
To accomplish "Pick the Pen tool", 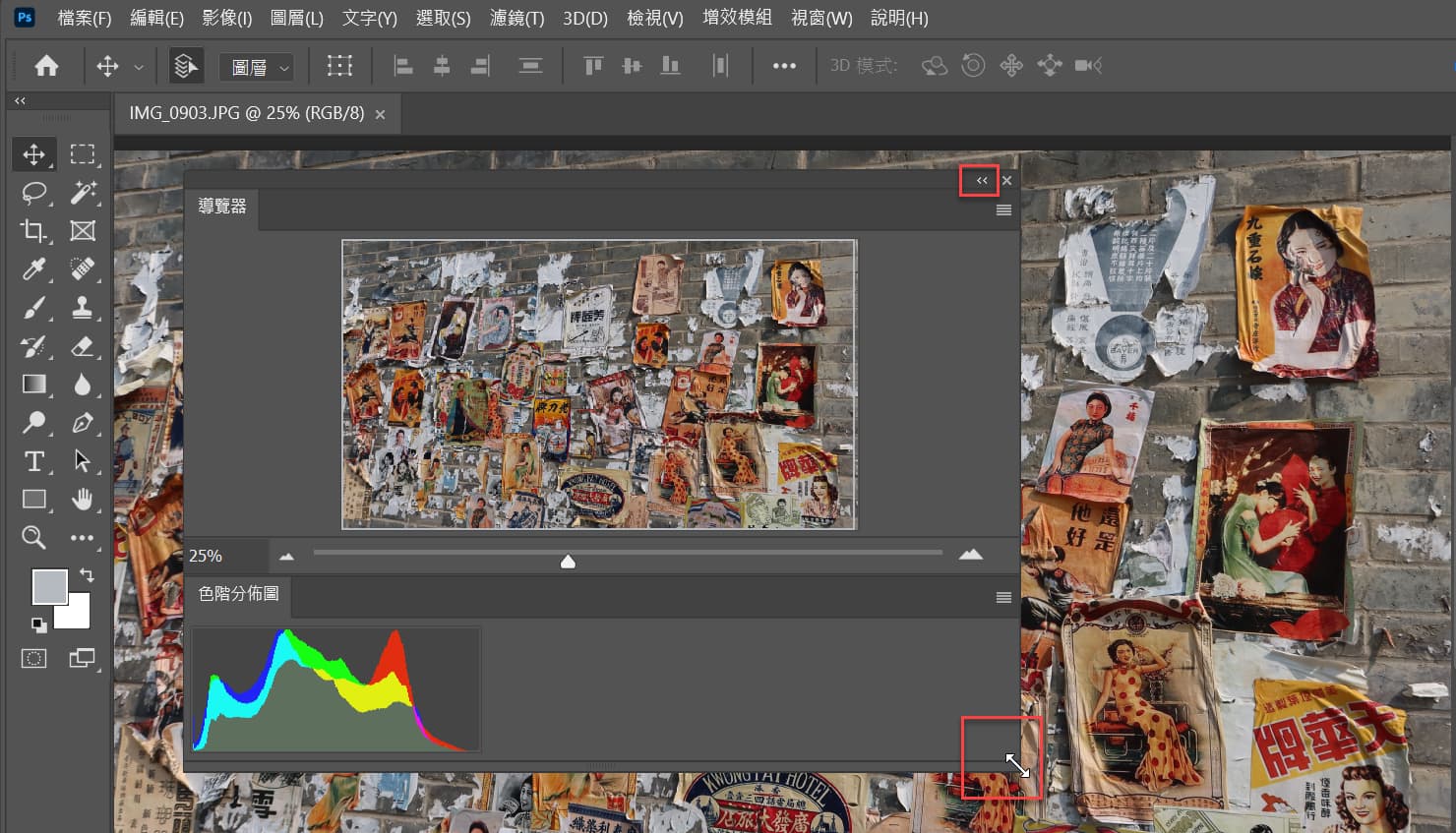I will (83, 422).
